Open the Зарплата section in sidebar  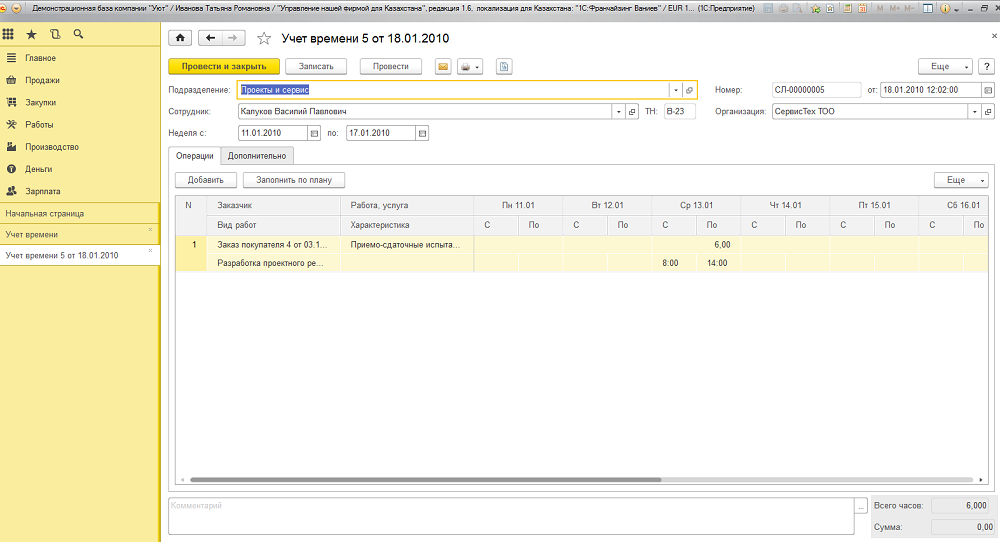(43, 190)
